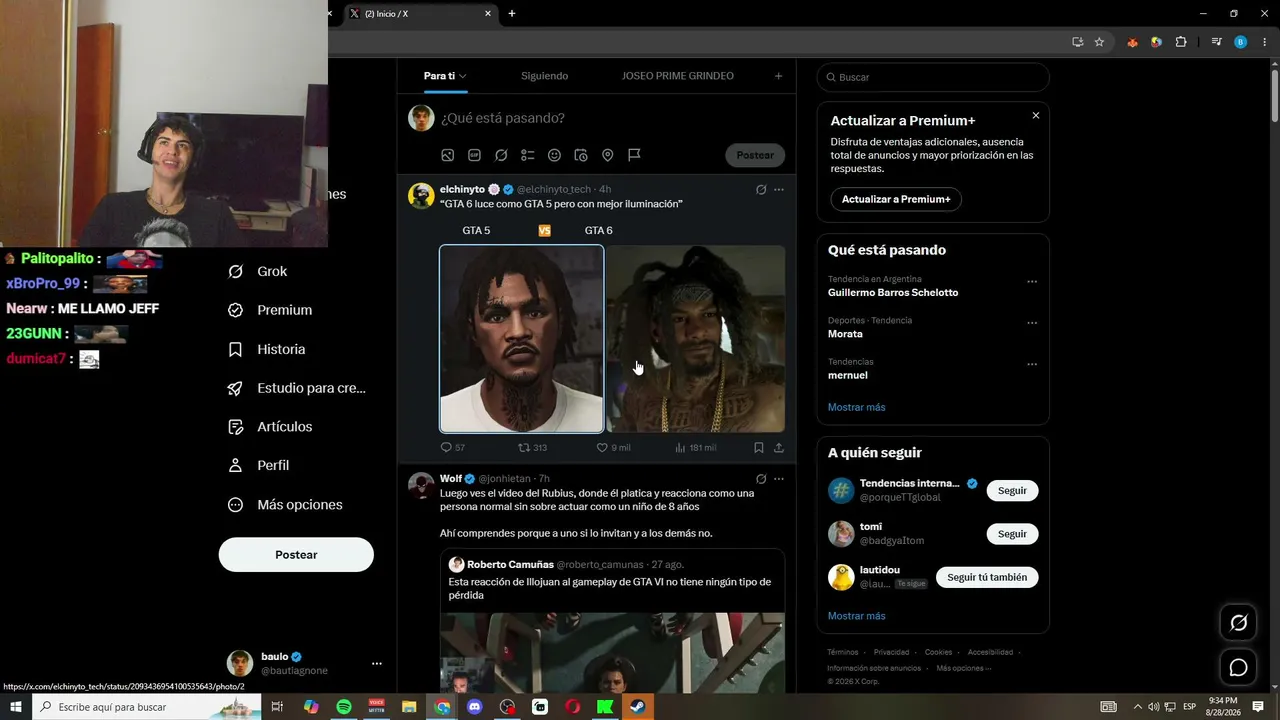Like the elchinyto post with 9 mil likes
The height and width of the screenshot is (720, 1280).
[613, 448]
